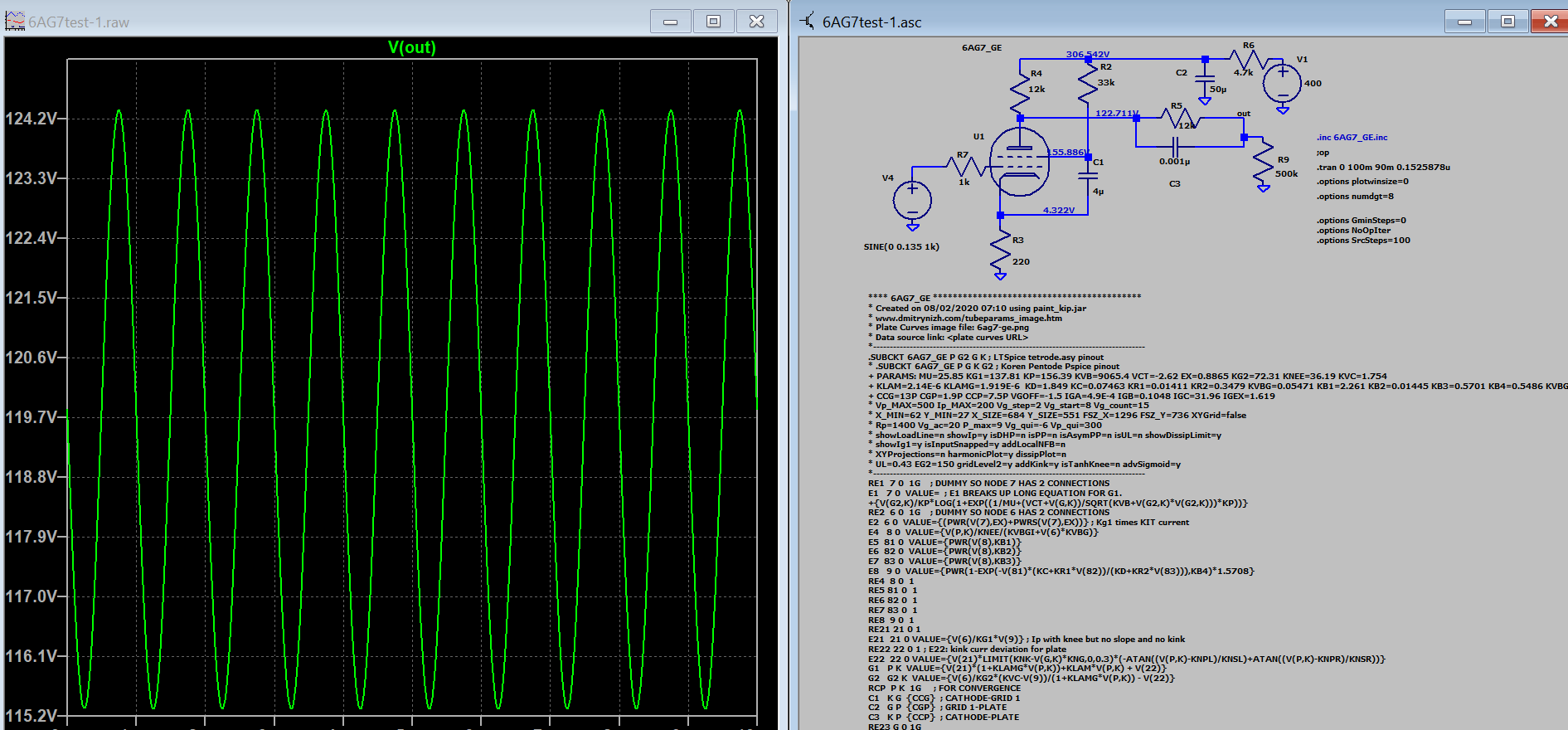Maximize the 6AG7test-1.asc schematic window
This screenshot has width=1568, height=730.
point(1507,22)
